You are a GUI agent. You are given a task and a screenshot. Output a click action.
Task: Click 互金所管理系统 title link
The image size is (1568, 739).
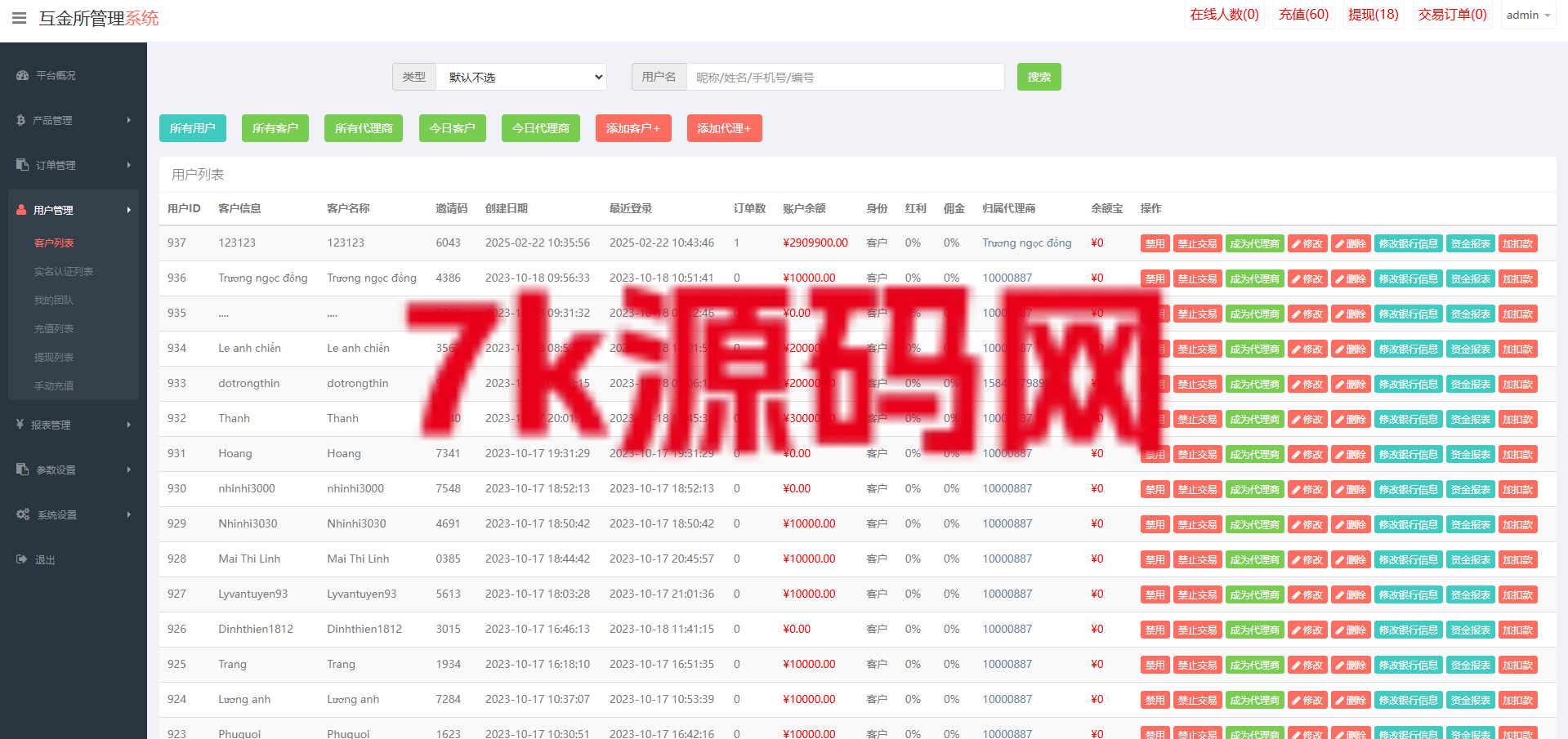(99, 18)
